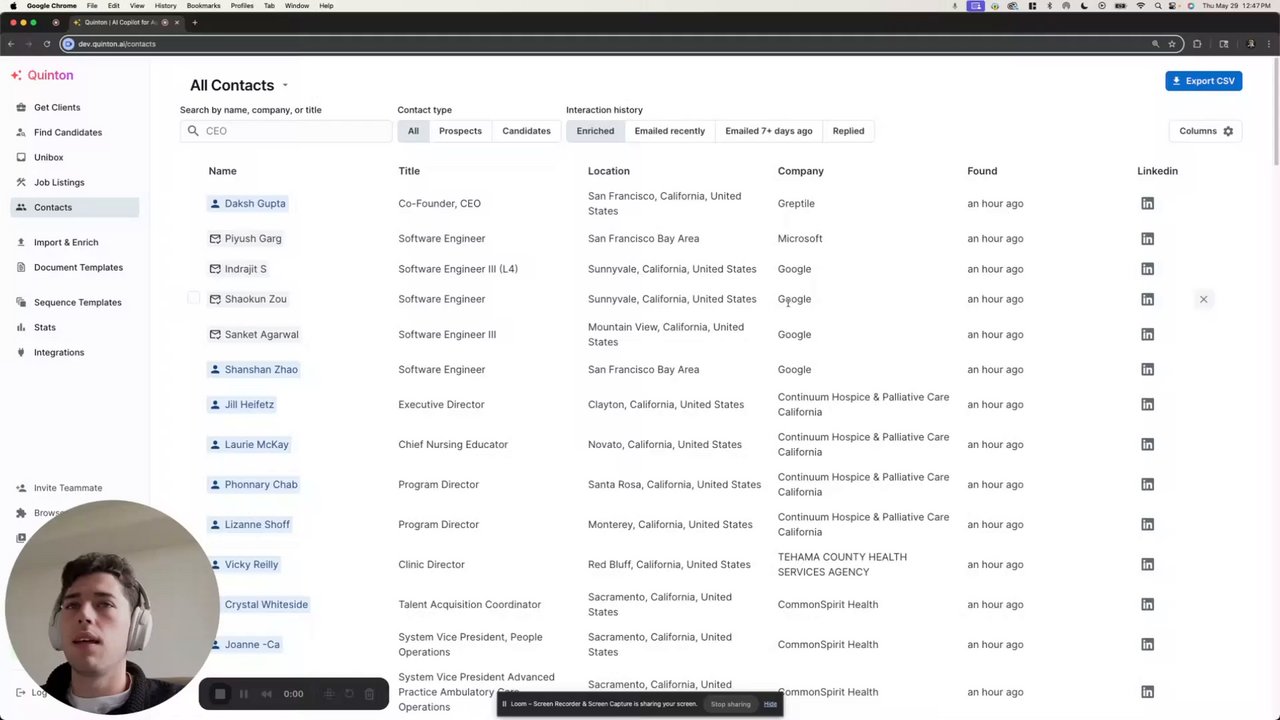Open LinkedIn profile for Daksh Gupta

coord(1147,203)
